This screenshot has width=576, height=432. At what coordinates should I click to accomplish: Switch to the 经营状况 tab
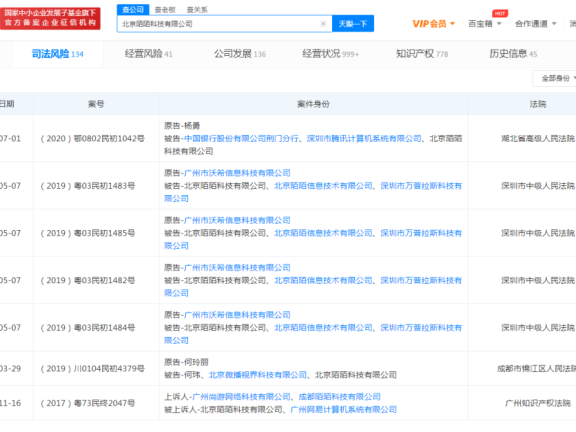331,54
